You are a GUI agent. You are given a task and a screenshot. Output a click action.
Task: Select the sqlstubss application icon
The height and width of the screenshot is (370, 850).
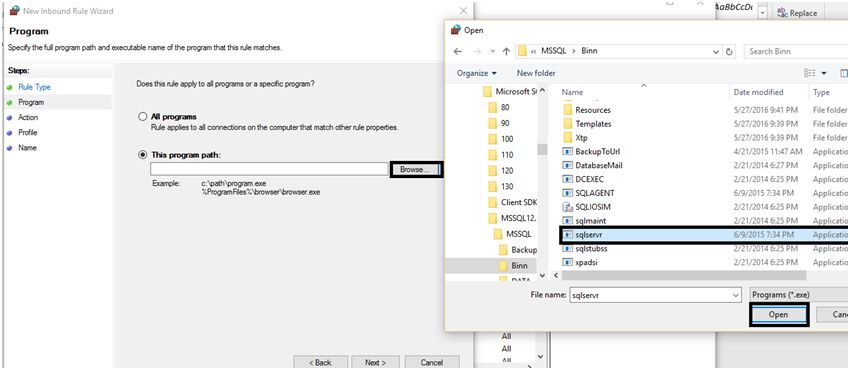(568, 248)
